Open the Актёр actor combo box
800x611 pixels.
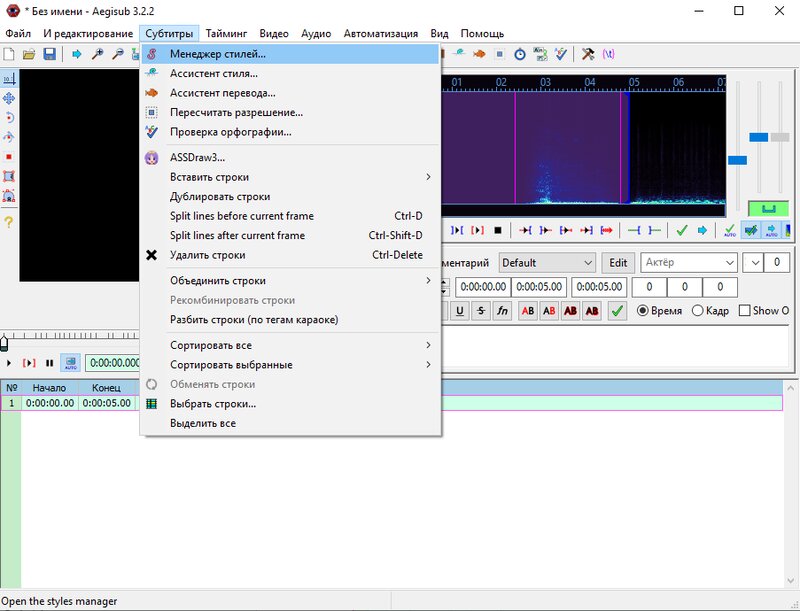[x=689, y=263]
